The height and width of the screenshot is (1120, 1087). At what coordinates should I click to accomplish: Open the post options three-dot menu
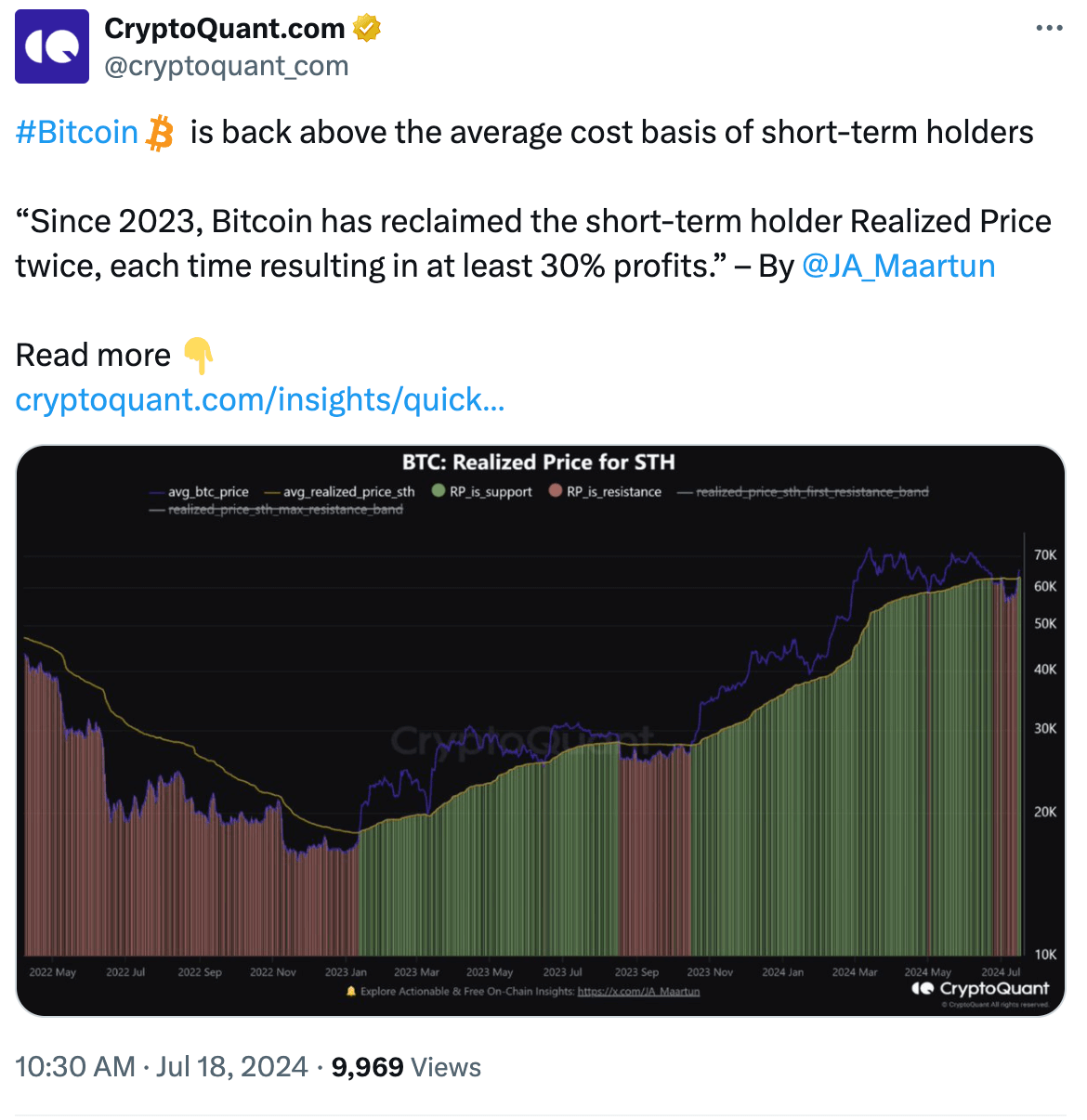(x=1049, y=28)
